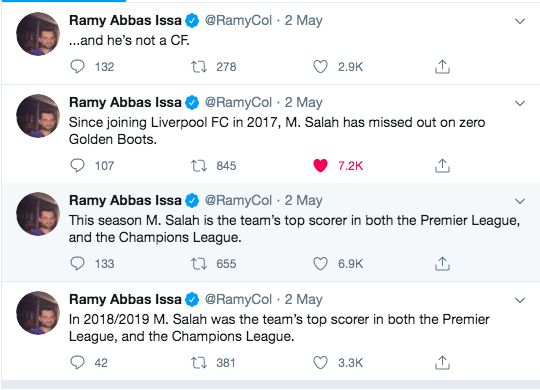Image resolution: width=540 pixels, height=390 pixels.
Task: Open the more-options chevron on the CF tweet
Action: coord(520,21)
